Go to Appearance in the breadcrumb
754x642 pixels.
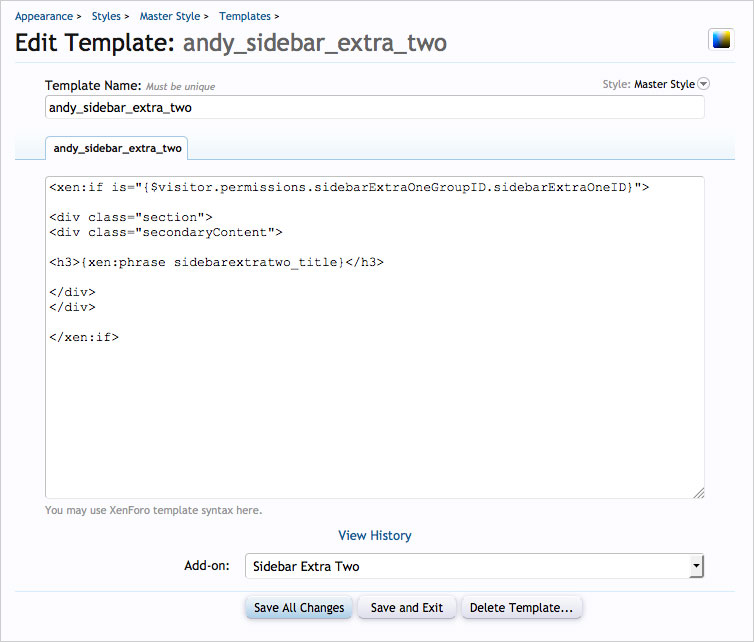(x=44, y=16)
